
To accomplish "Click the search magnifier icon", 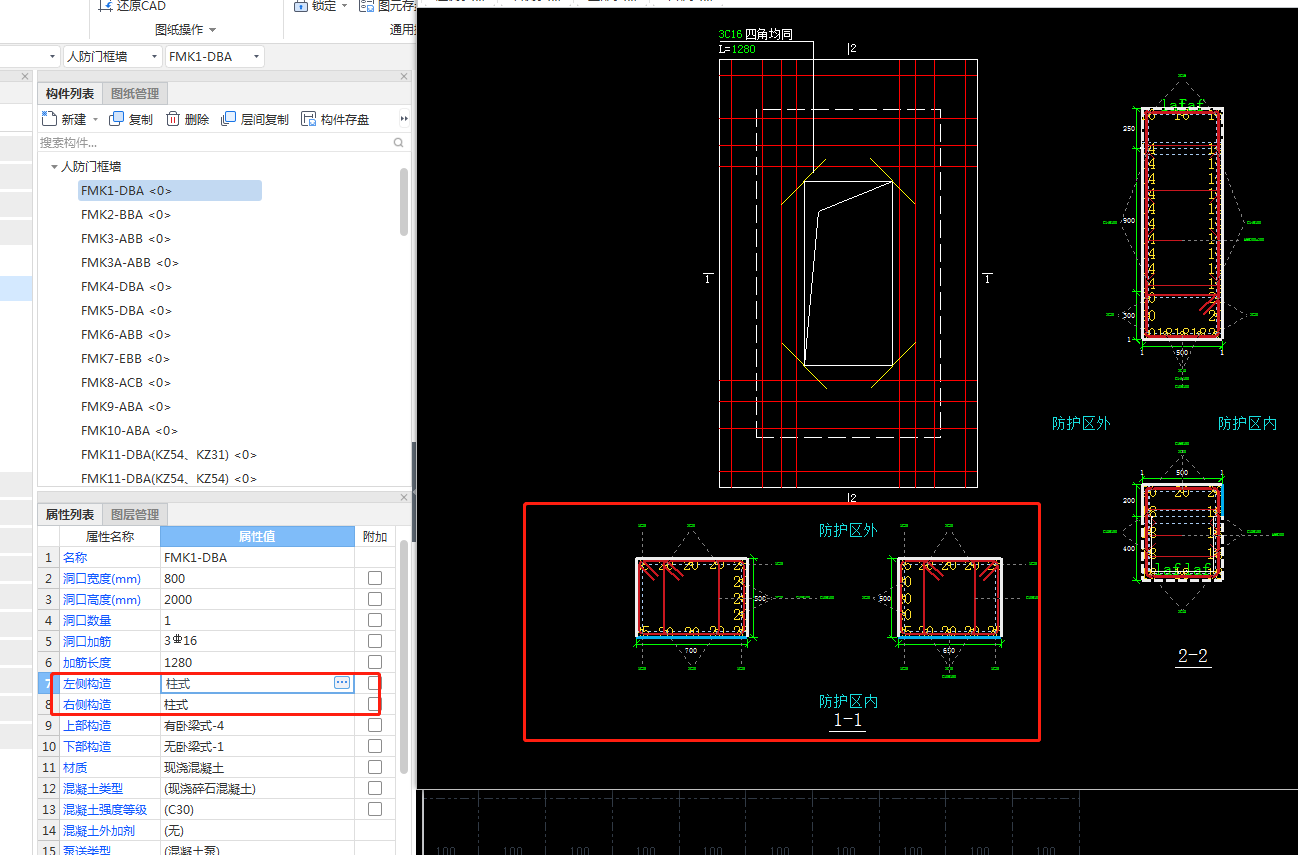I will [x=400, y=143].
